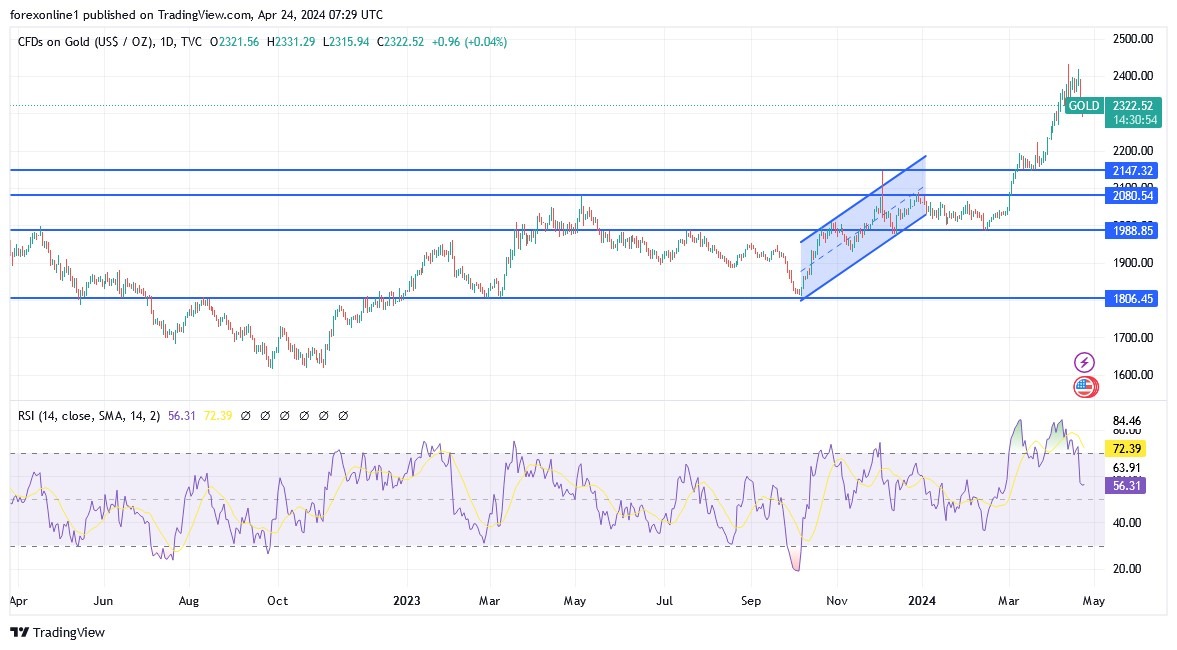Viewport: 1177px width, 650px height.
Task: Click the purple 56.31 RSI axis label
Action: (1125, 486)
